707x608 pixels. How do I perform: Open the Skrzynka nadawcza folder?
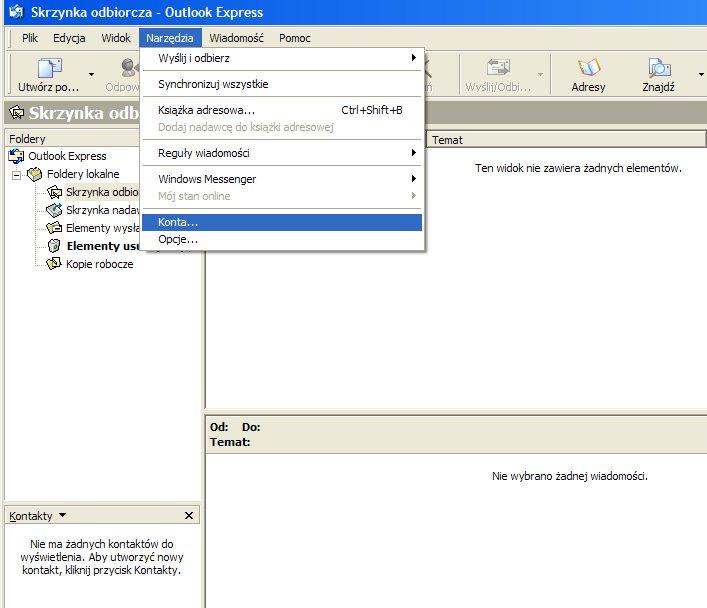(101, 210)
